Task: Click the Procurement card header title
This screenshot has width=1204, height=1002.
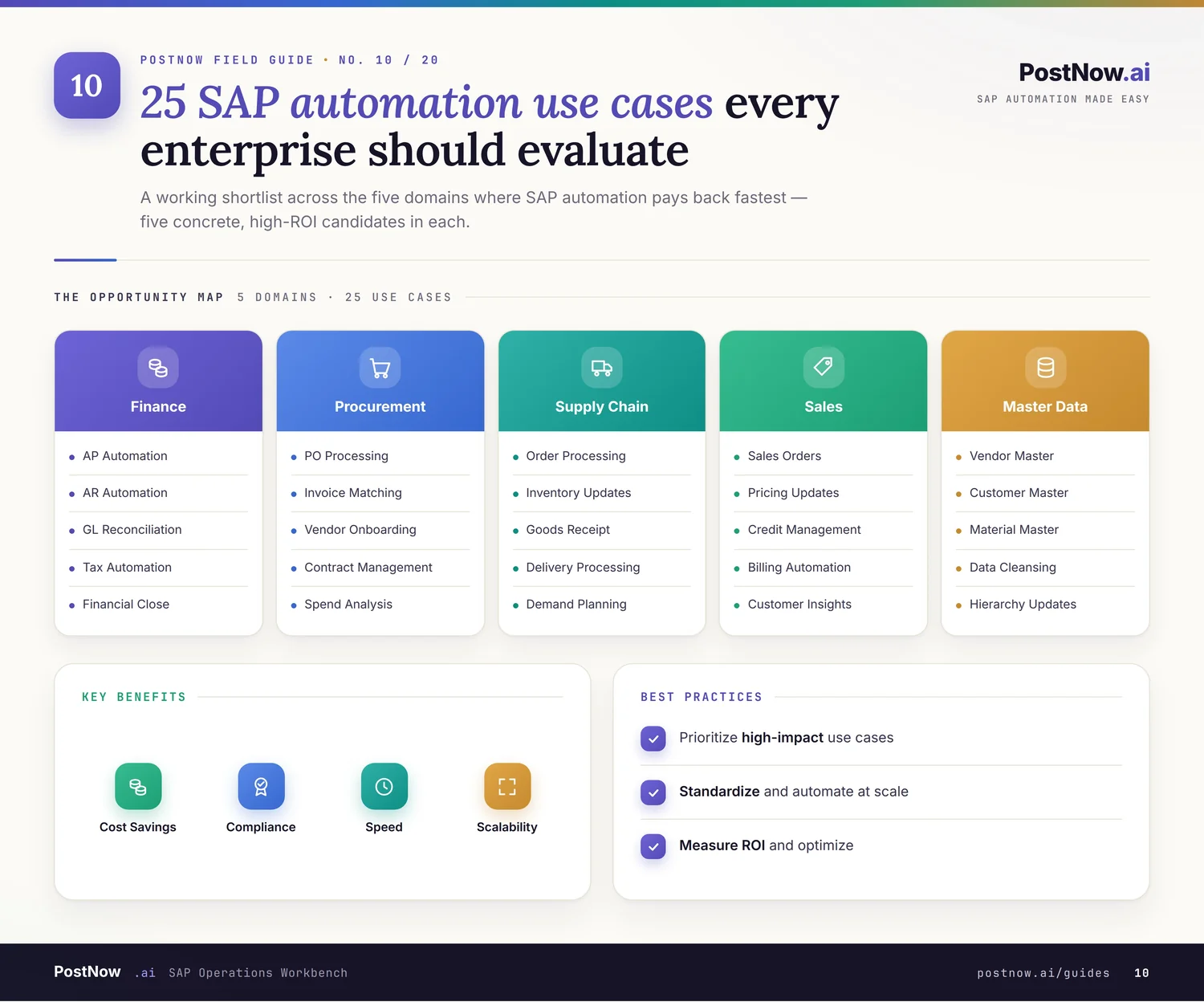Action: tap(380, 407)
